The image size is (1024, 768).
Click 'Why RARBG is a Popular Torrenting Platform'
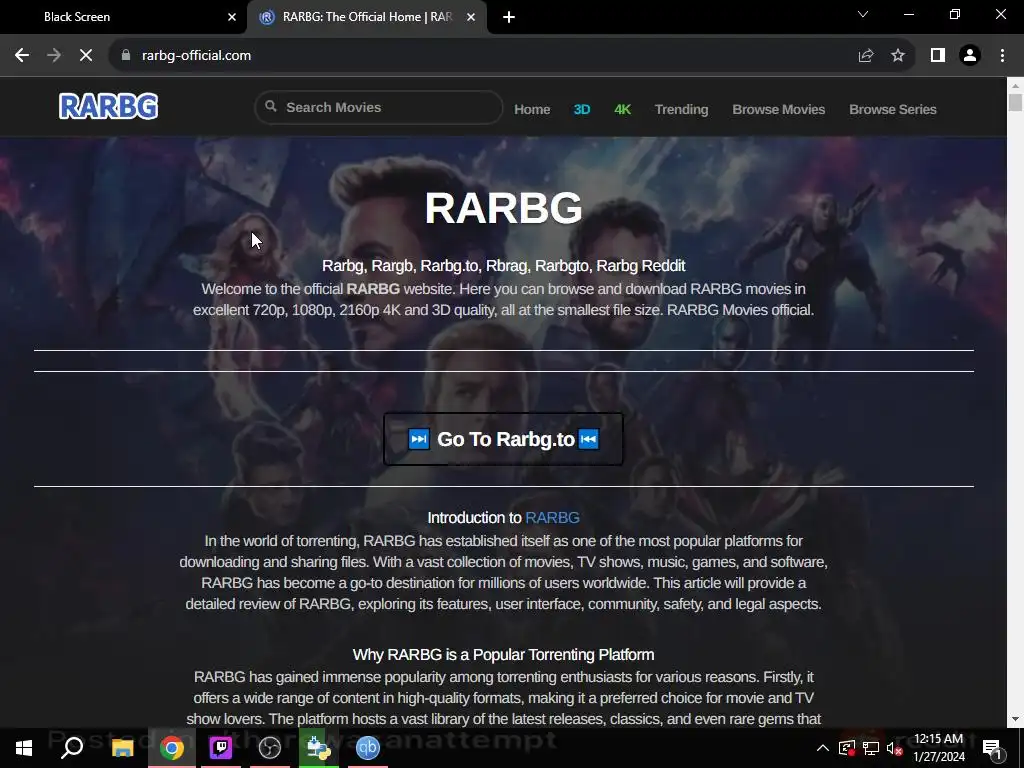pyautogui.click(x=503, y=654)
